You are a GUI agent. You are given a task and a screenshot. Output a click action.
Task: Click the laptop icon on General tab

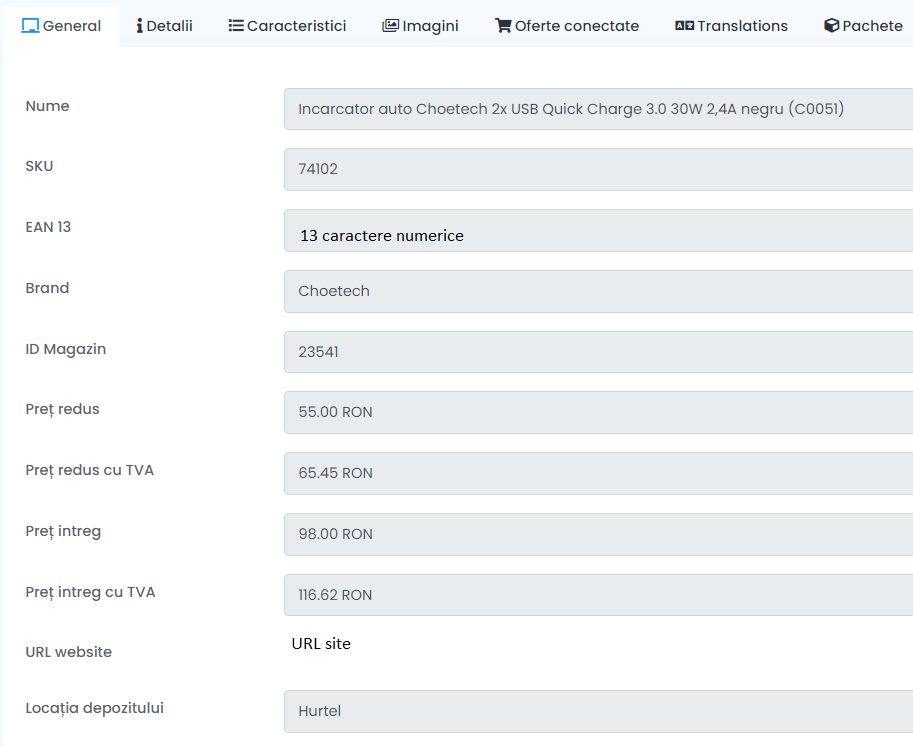30,26
